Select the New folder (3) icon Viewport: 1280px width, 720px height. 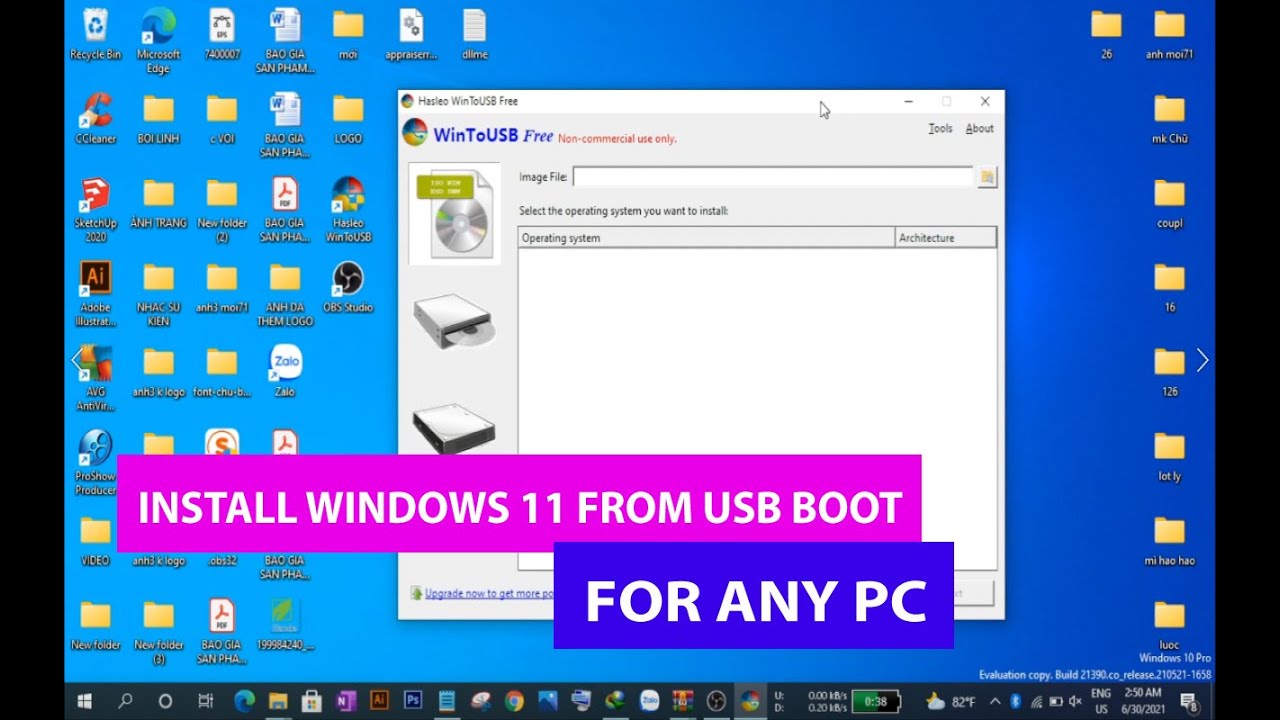coord(158,631)
